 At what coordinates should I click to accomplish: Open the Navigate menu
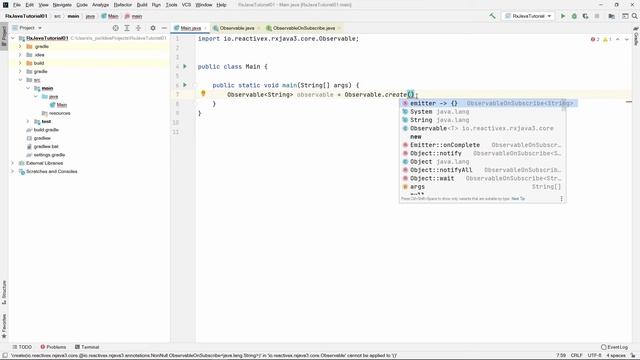62,5
